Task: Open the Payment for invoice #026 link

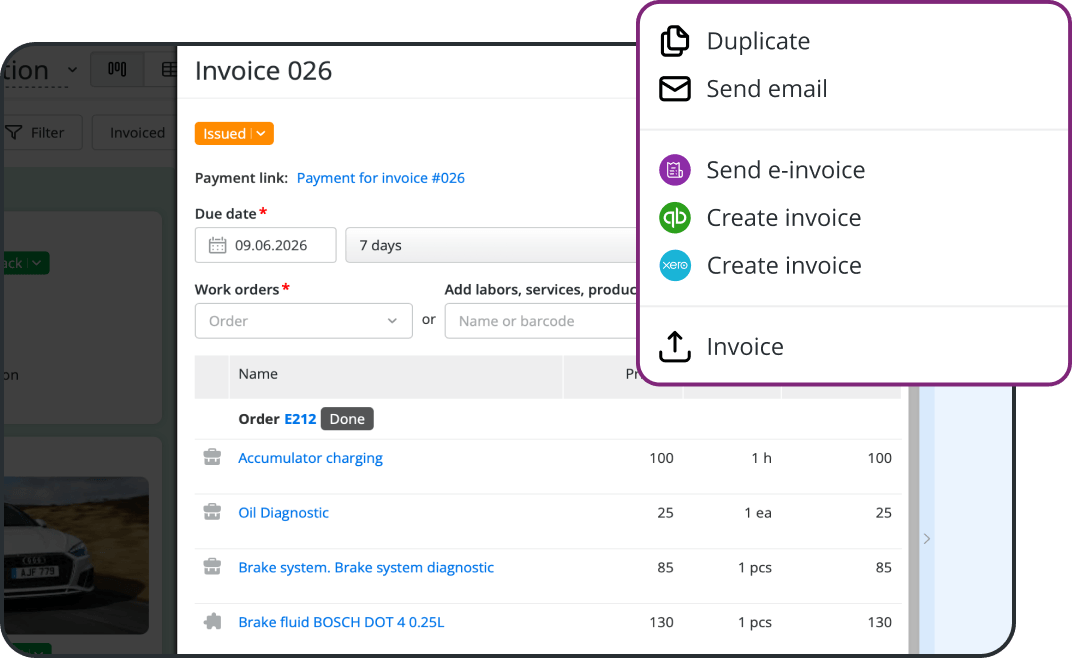Action: point(381,178)
